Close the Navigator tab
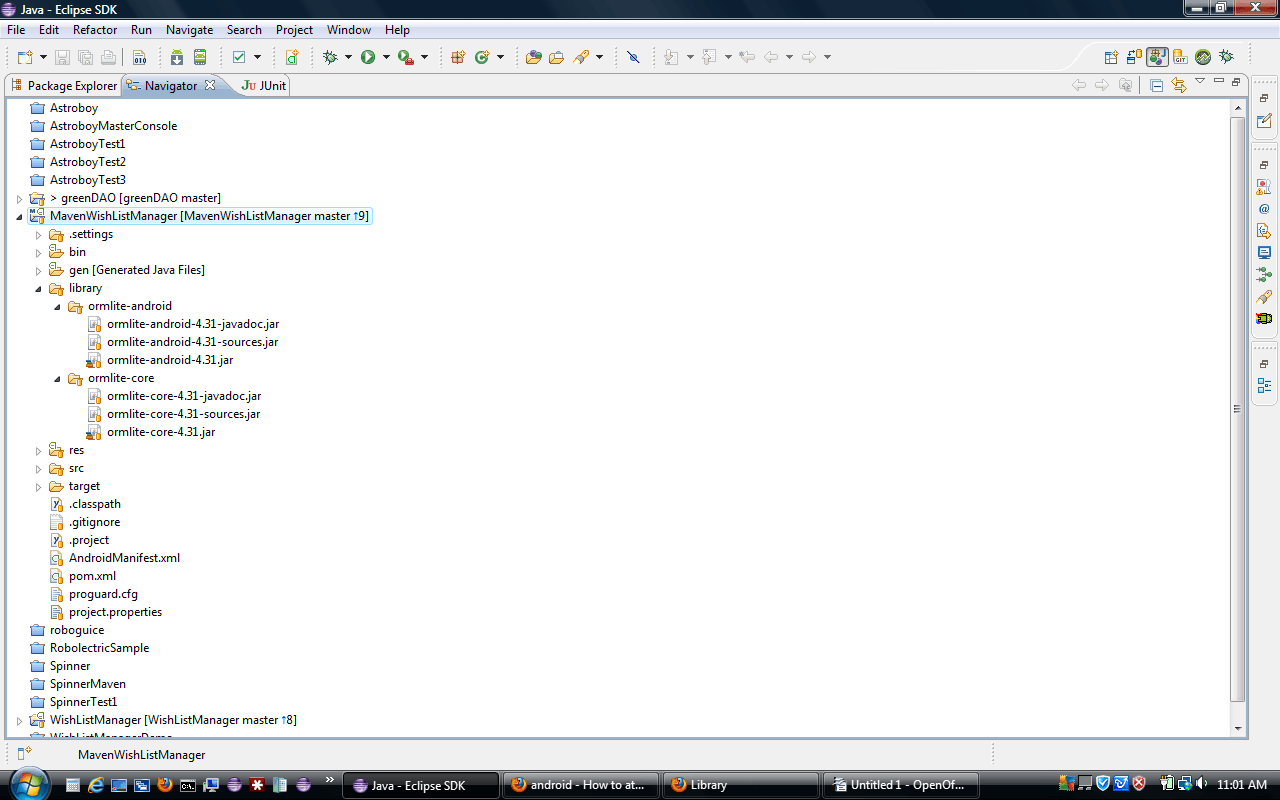The width and height of the screenshot is (1280, 800). [210, 85]
